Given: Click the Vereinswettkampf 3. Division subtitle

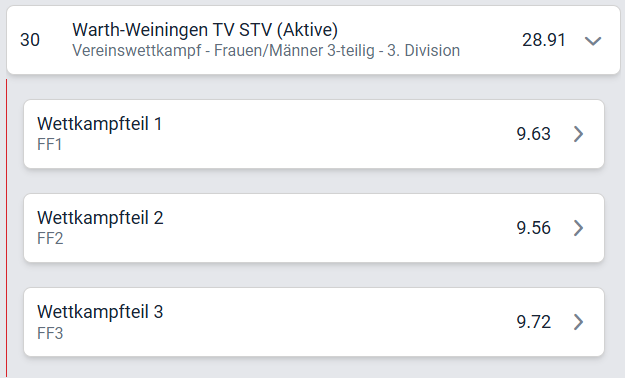Looking at the screenshot, I should [266, 51].
